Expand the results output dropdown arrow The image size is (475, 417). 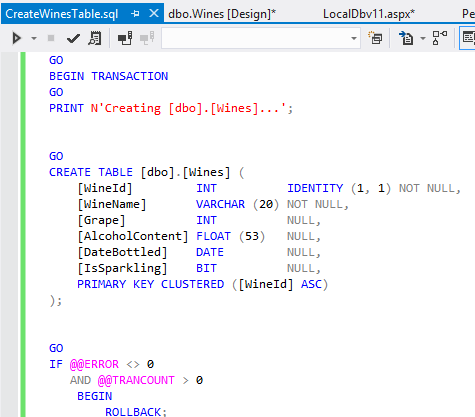[423, 38]
